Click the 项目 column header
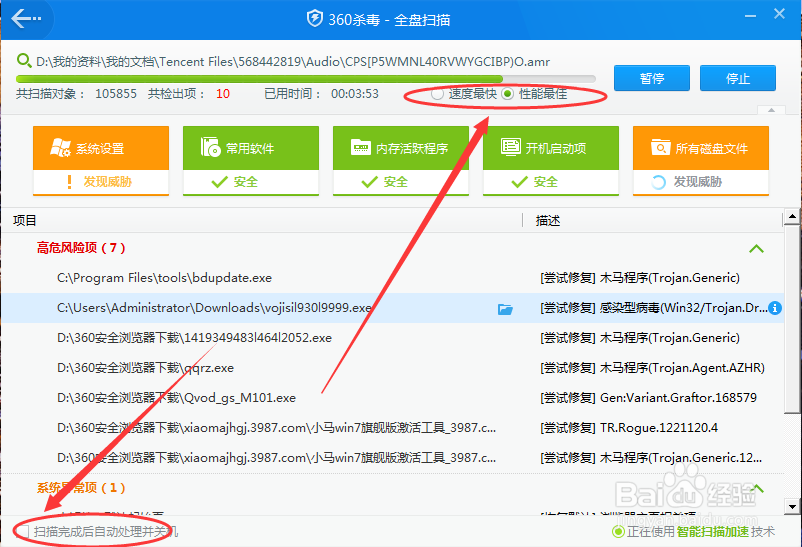Viewport: 802px width, 547px height. [x=25, y=221]
